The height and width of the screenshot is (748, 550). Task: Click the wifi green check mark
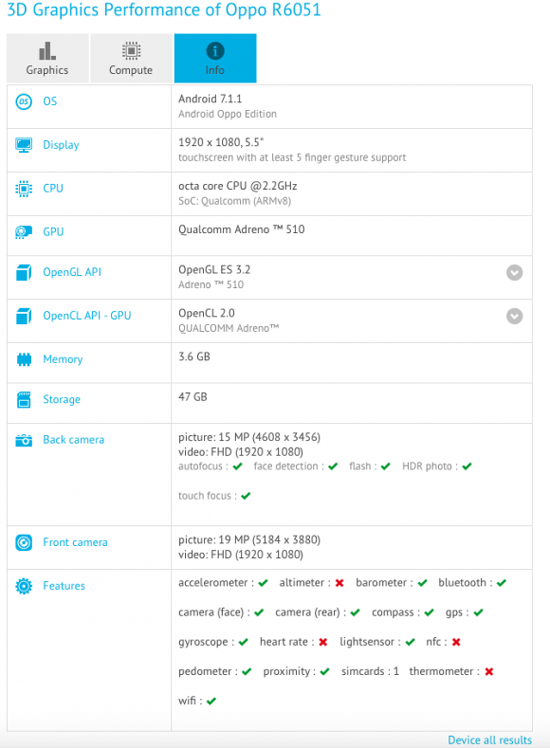[211, 701]
